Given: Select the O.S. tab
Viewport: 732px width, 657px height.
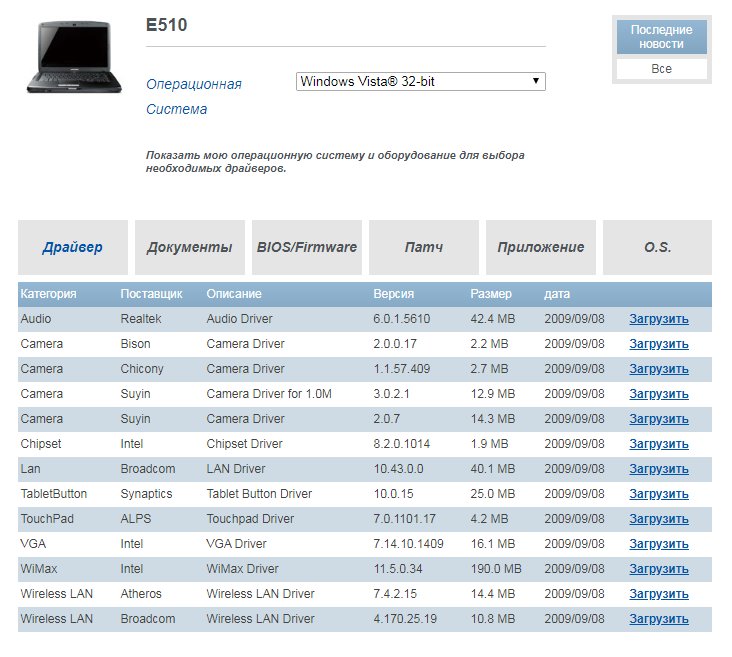Looking at the screenshot, I should [657, 247].
